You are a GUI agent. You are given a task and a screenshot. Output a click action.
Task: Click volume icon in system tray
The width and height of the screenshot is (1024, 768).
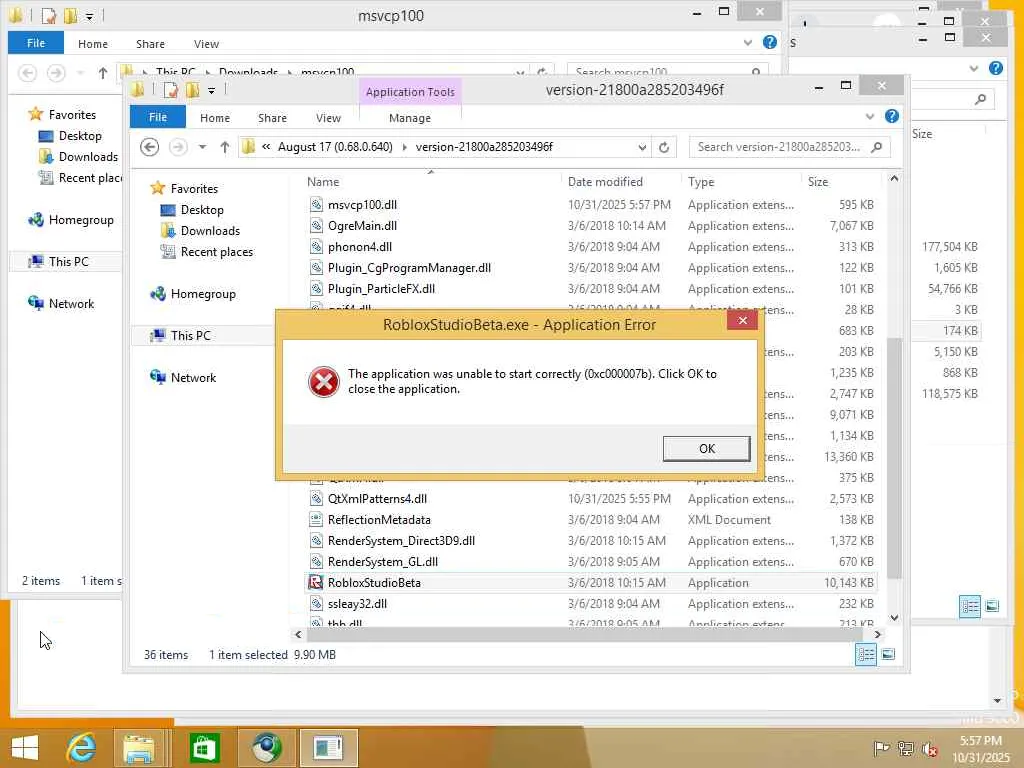(930, 749)
